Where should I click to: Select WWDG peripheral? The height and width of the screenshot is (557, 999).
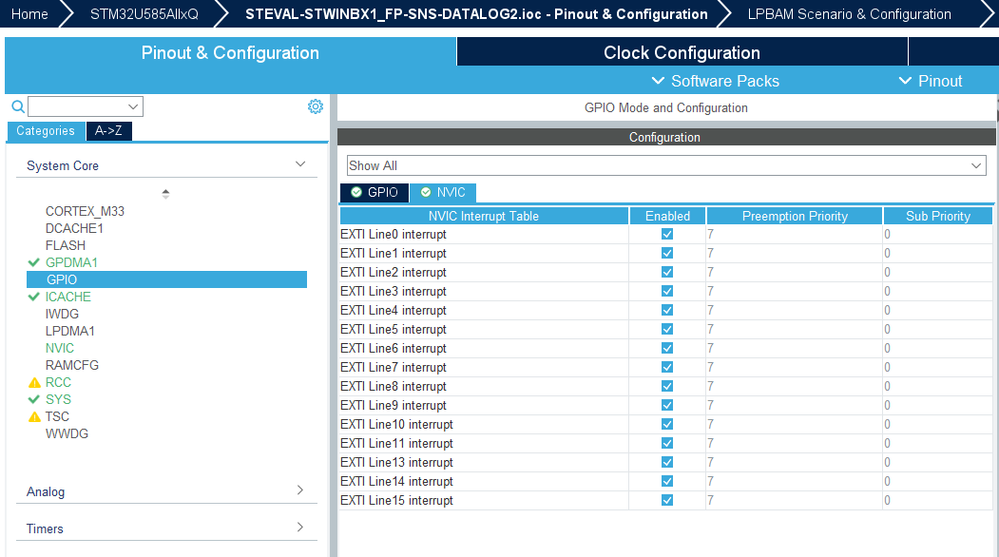pyautogui.click(x=66, y=433)
